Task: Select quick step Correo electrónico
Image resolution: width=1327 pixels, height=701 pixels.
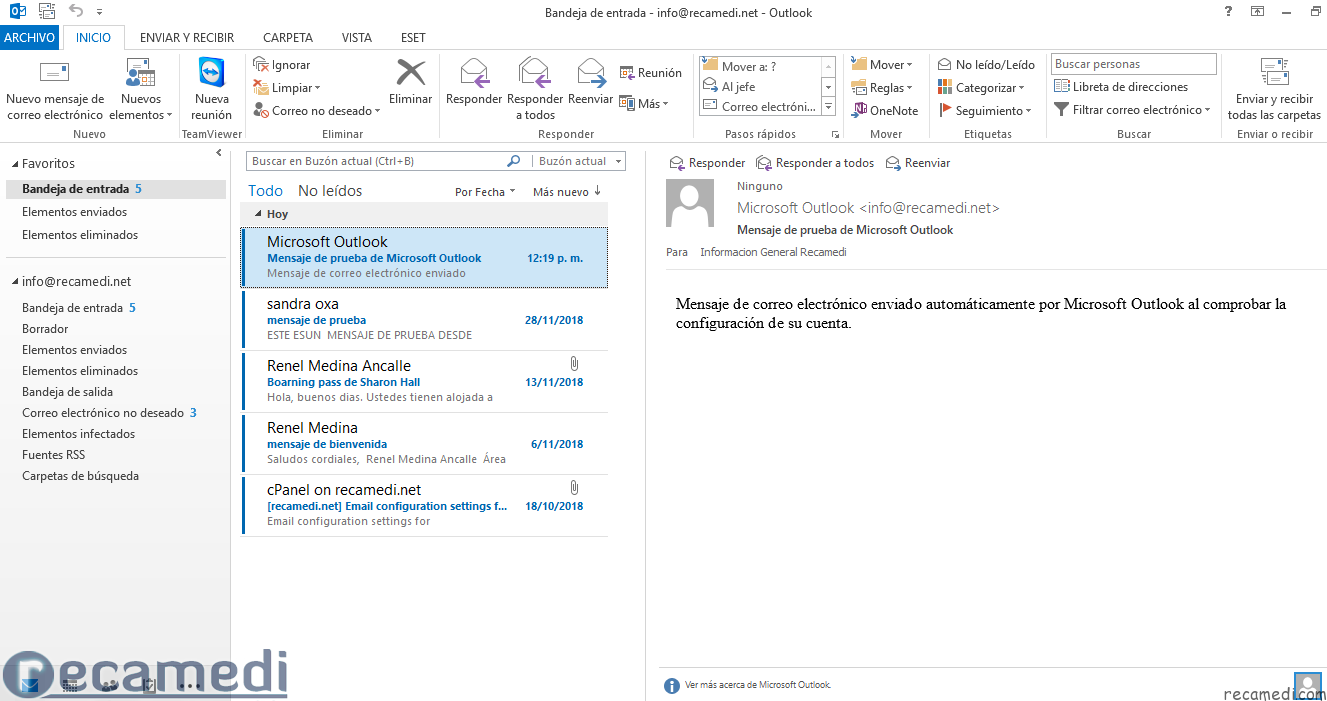Action: (x=760, y=107)
